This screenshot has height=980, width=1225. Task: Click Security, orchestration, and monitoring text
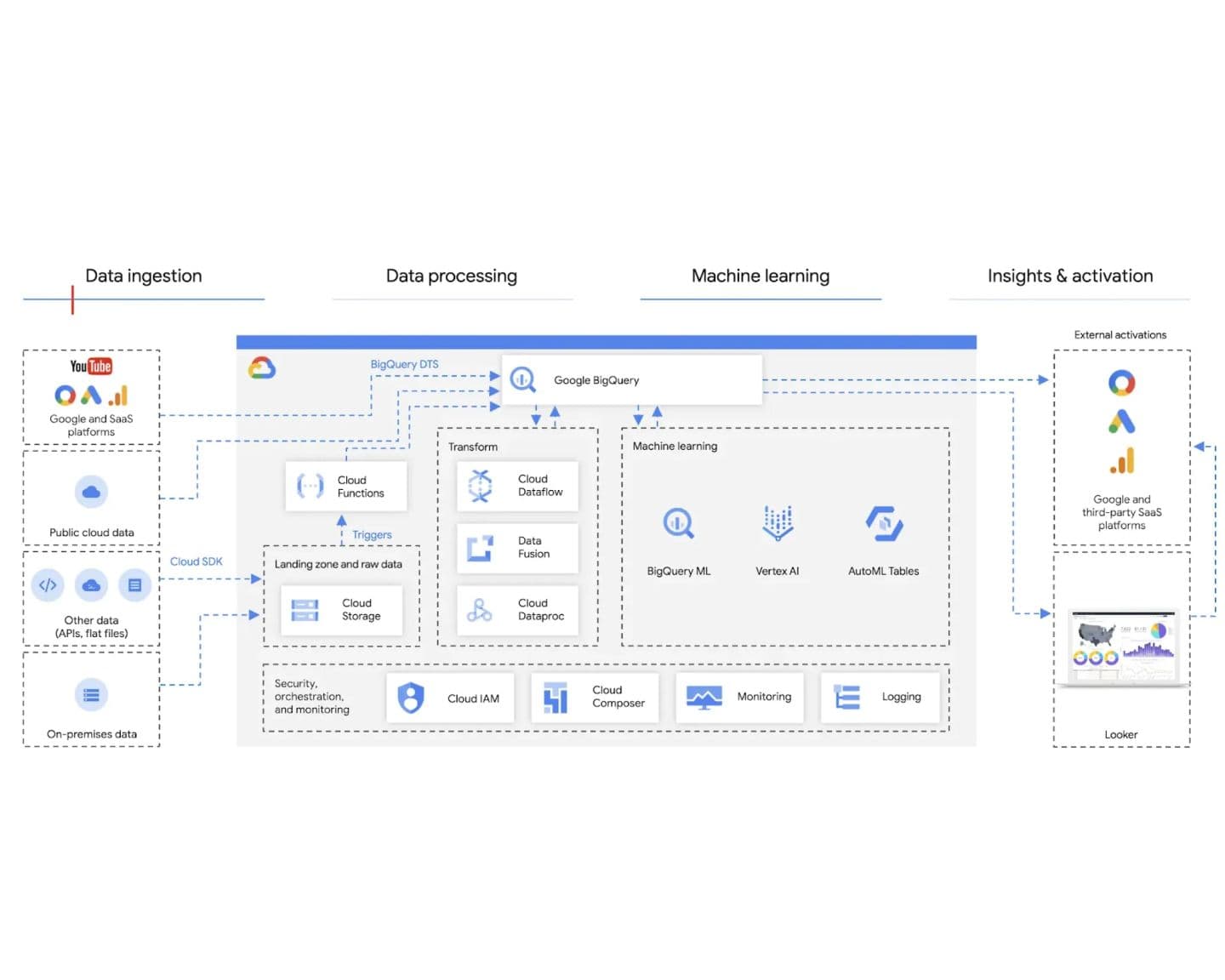coord(311,697)
